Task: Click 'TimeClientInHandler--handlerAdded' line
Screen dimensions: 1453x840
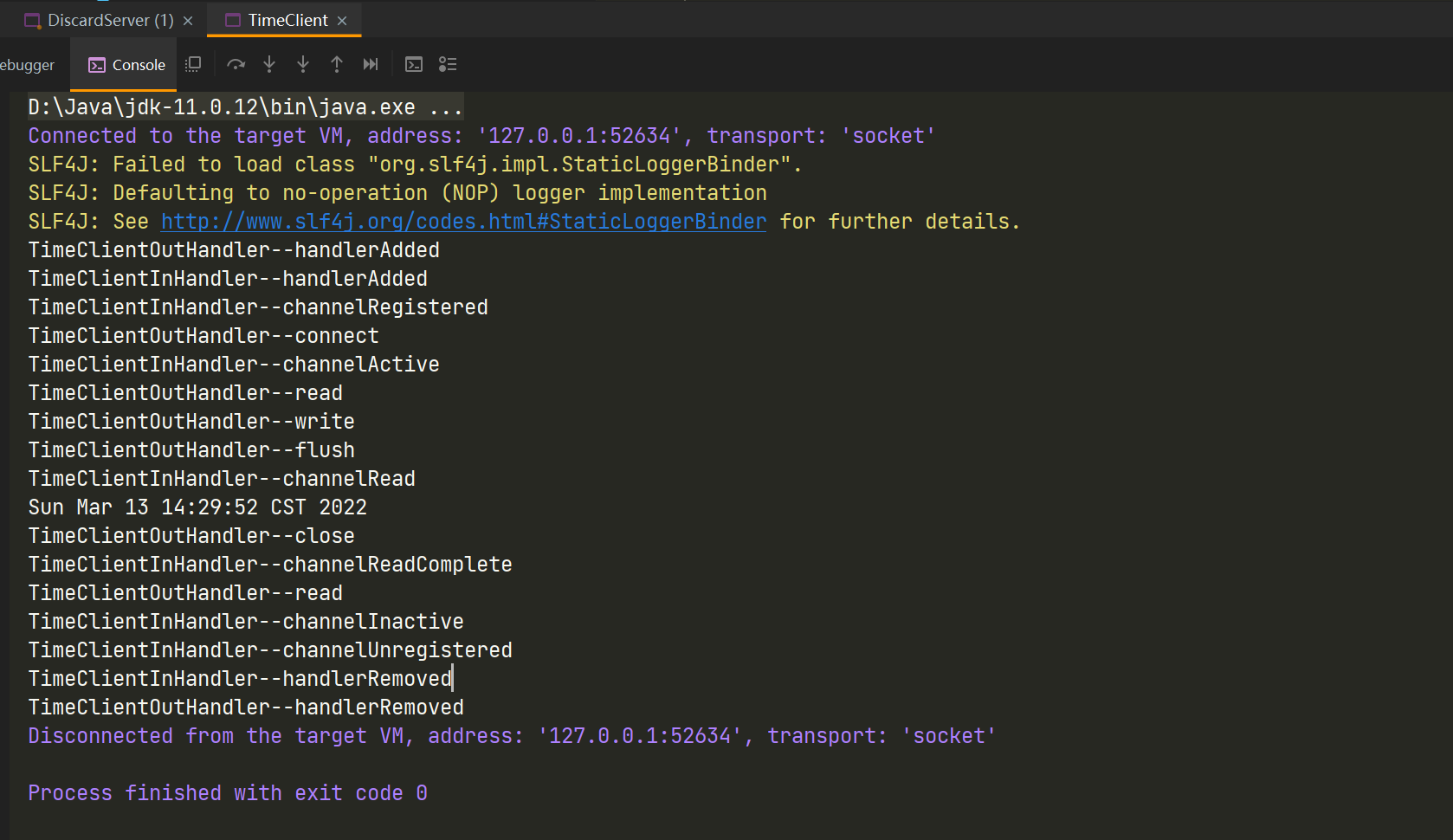Action: pyautogui.click(x=228, y=279)
